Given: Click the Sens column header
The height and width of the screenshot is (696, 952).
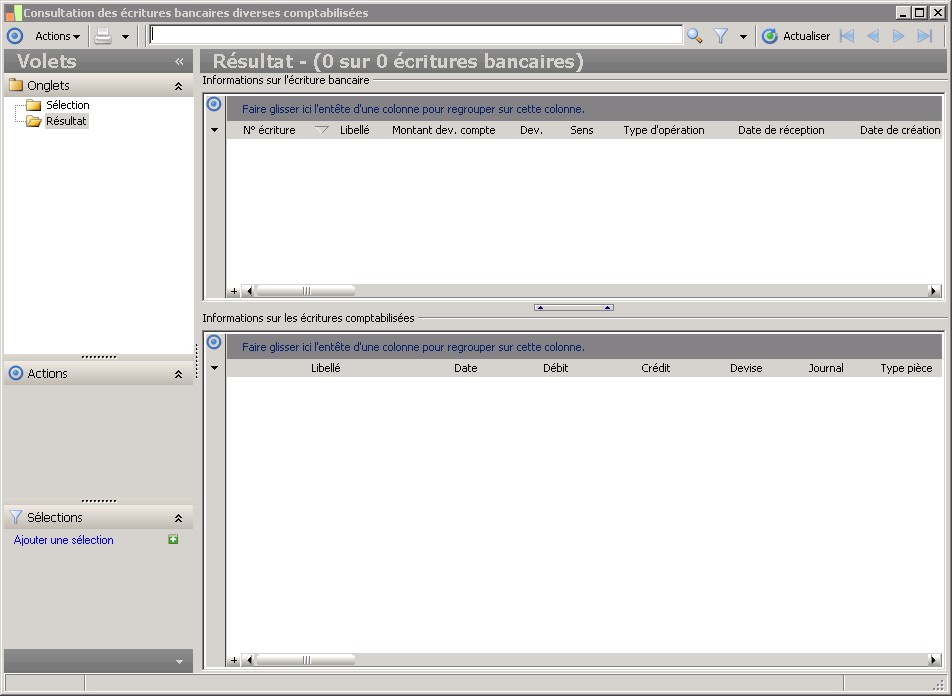Looking at the screenshot, I should (x=582, y=130).
